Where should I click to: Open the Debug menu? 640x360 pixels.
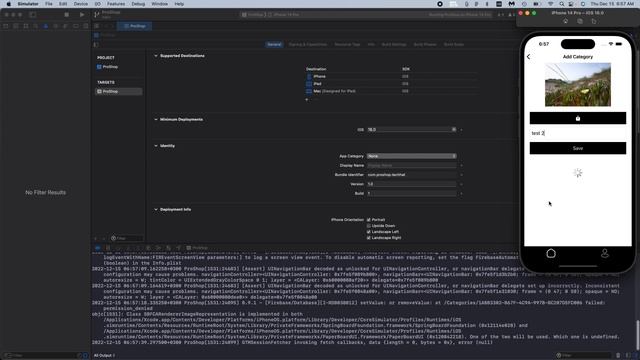tap(138, 4)
